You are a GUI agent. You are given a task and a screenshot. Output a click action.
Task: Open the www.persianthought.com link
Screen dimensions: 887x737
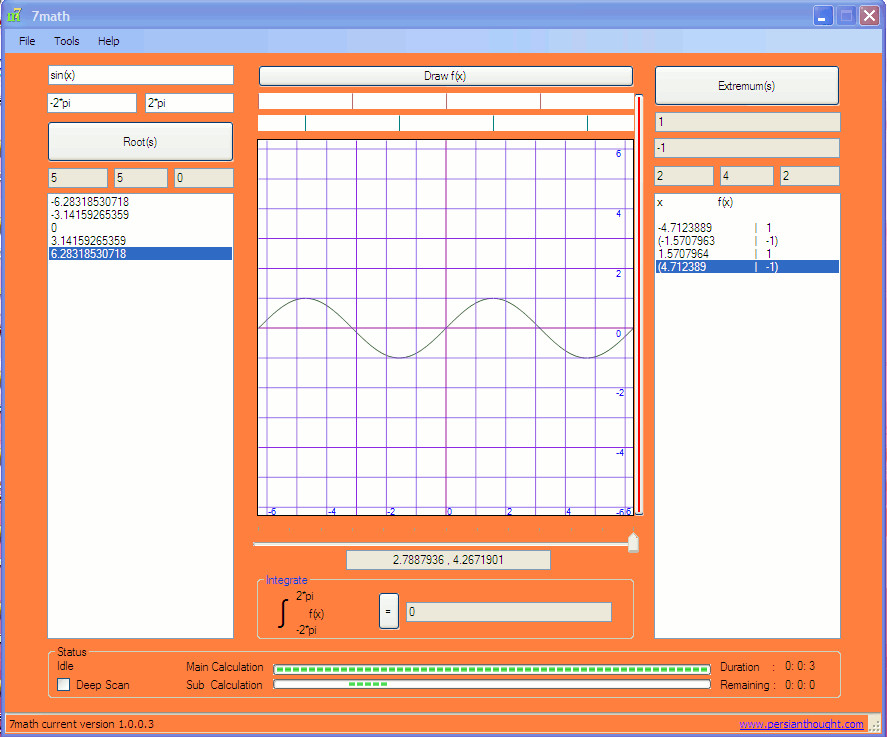[801, 724]
